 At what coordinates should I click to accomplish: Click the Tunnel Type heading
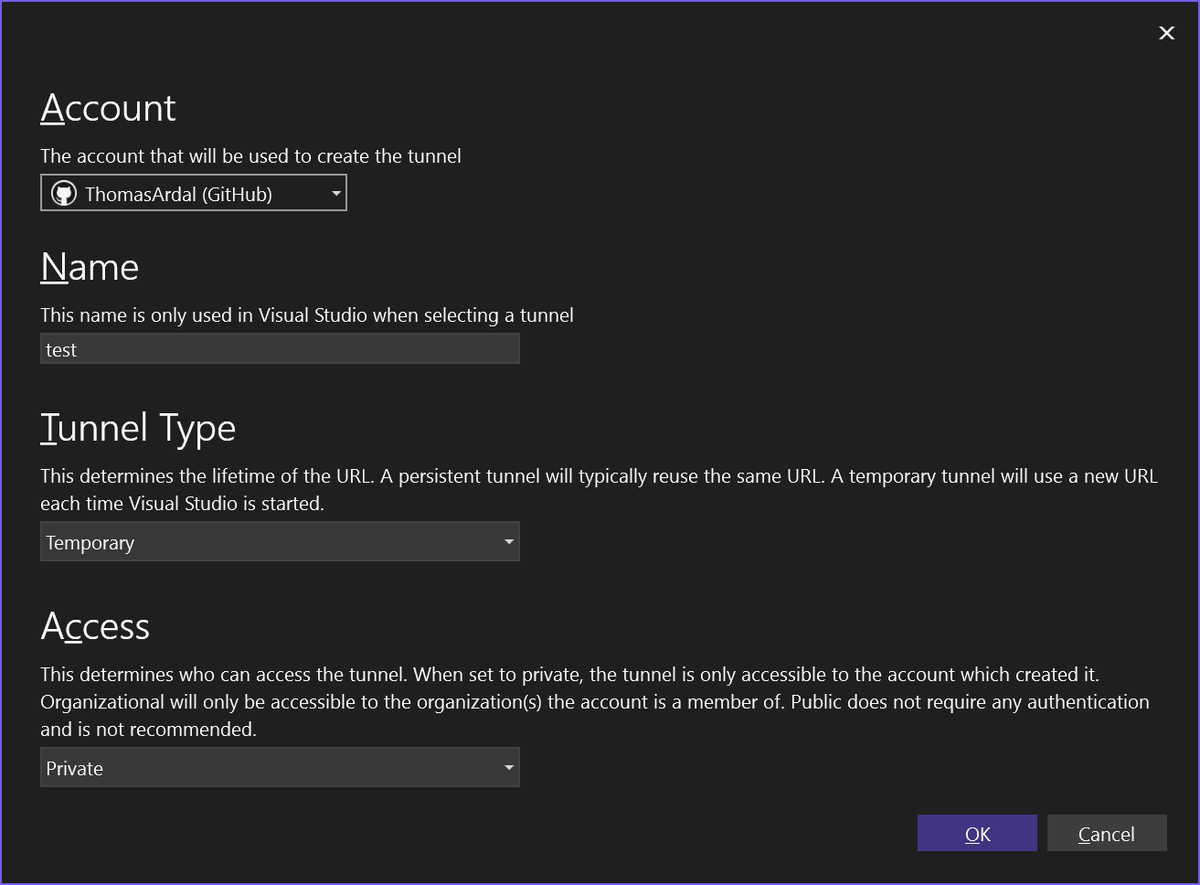[x=138, y=428]
